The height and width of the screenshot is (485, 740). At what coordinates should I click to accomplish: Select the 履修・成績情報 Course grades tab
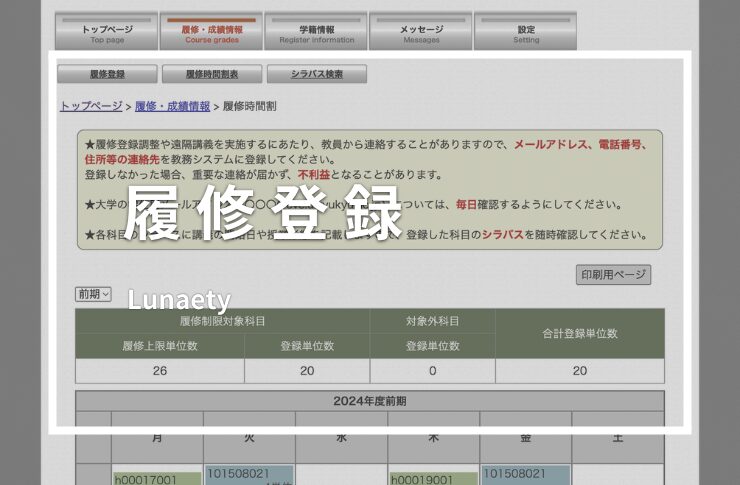211,31
